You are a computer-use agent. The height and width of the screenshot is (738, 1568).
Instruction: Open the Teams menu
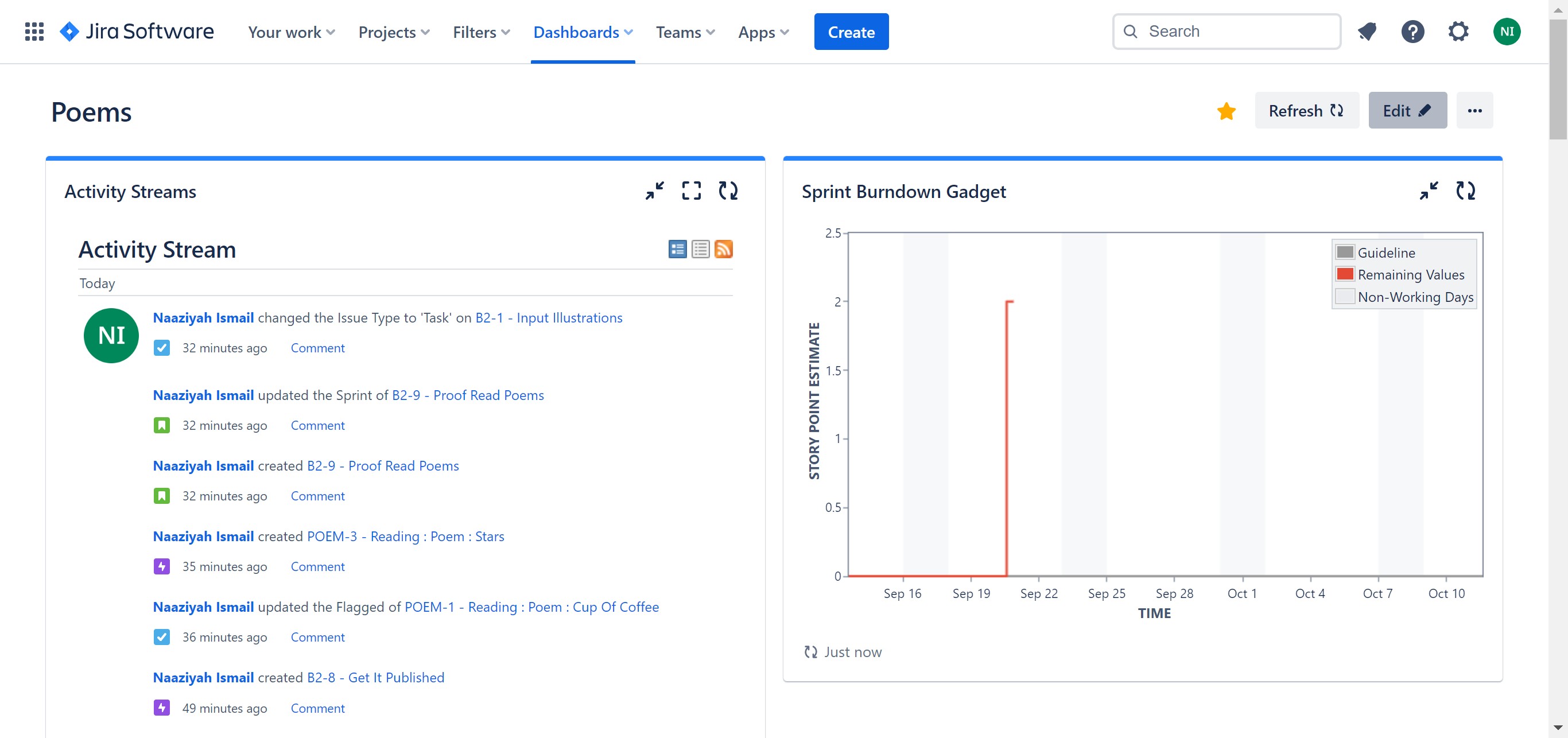coord(685,32)
